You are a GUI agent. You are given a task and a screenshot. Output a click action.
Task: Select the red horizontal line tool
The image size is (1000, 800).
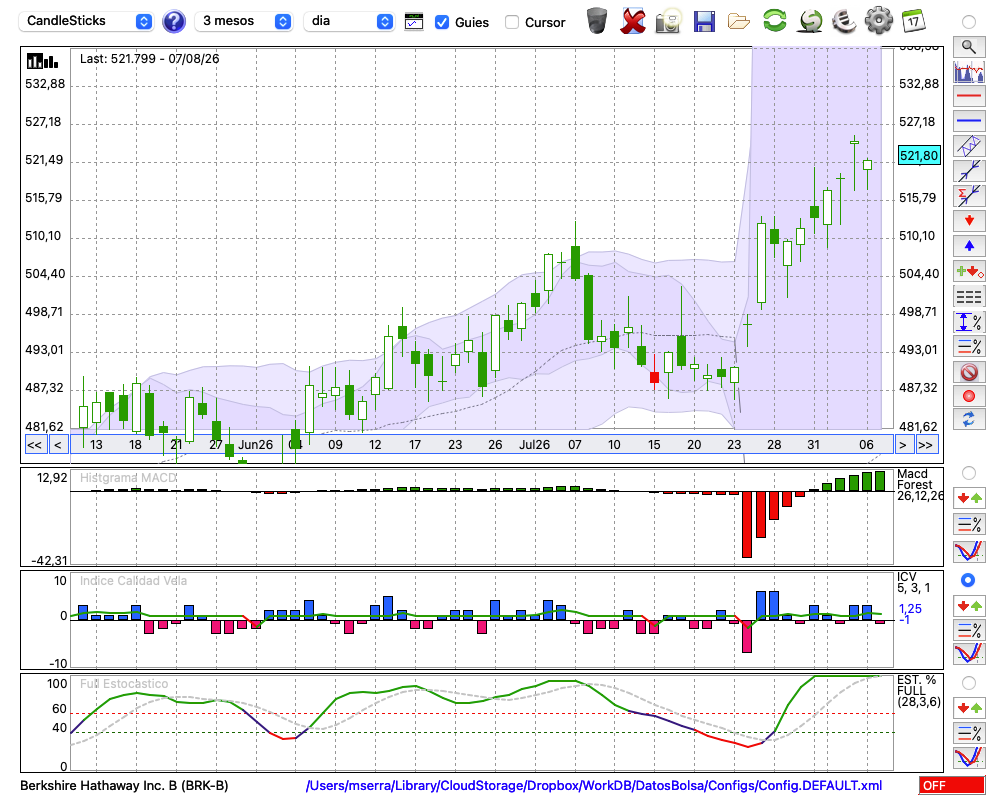[x=969, y=96]
